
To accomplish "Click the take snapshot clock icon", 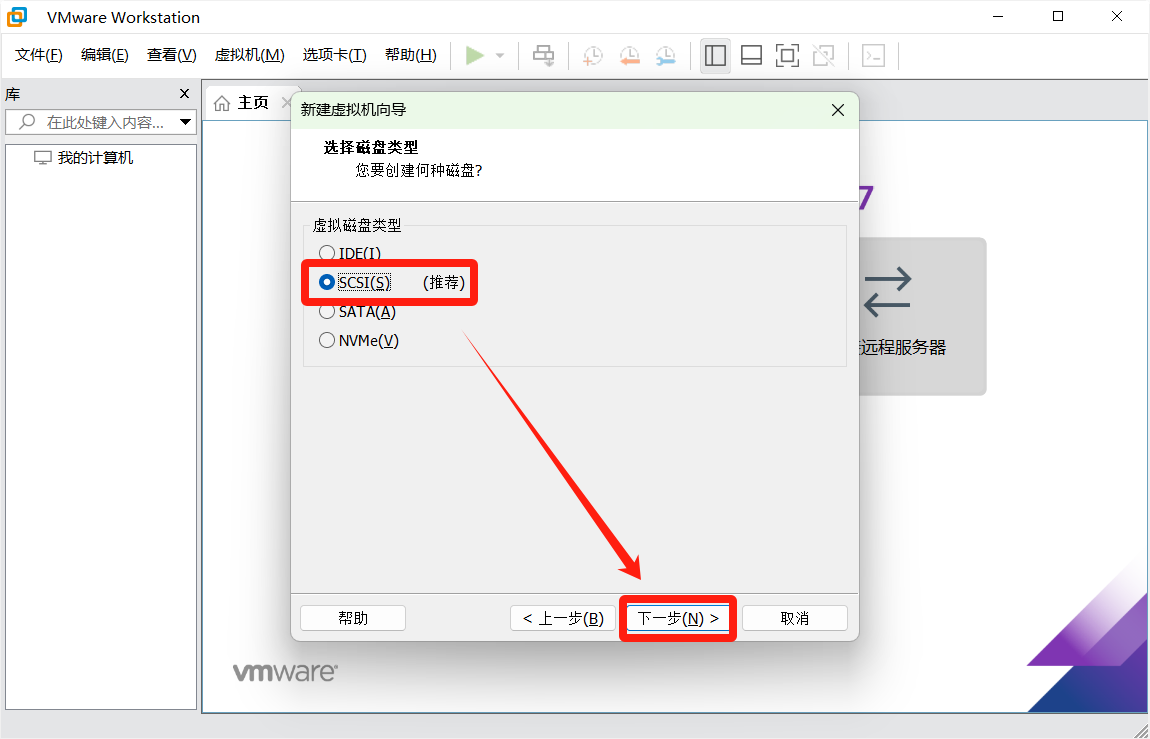I will tap(593, 56).
